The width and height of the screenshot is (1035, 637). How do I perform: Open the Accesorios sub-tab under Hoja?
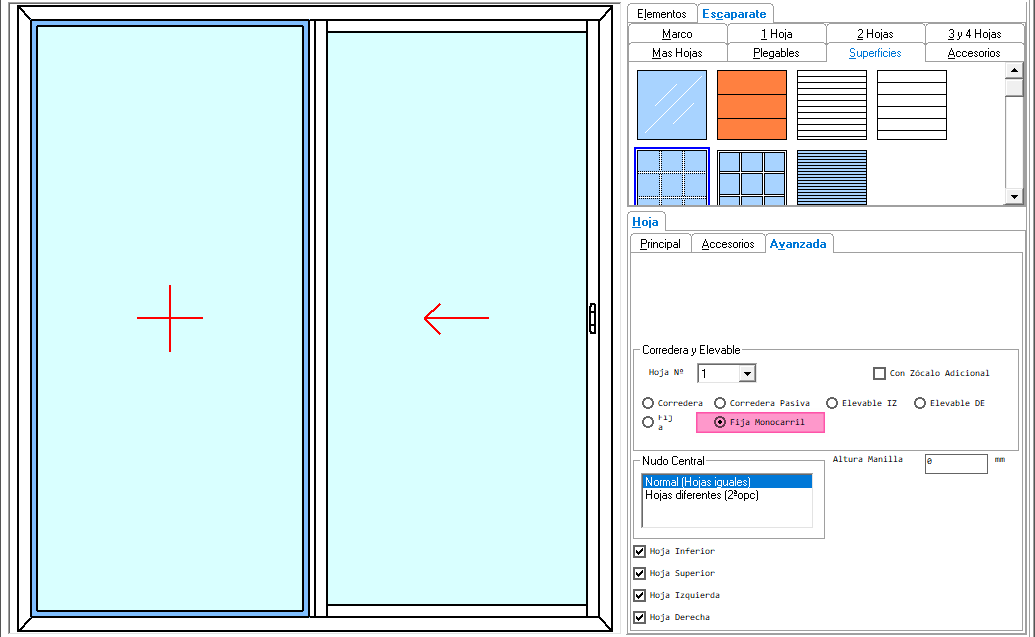728,244
